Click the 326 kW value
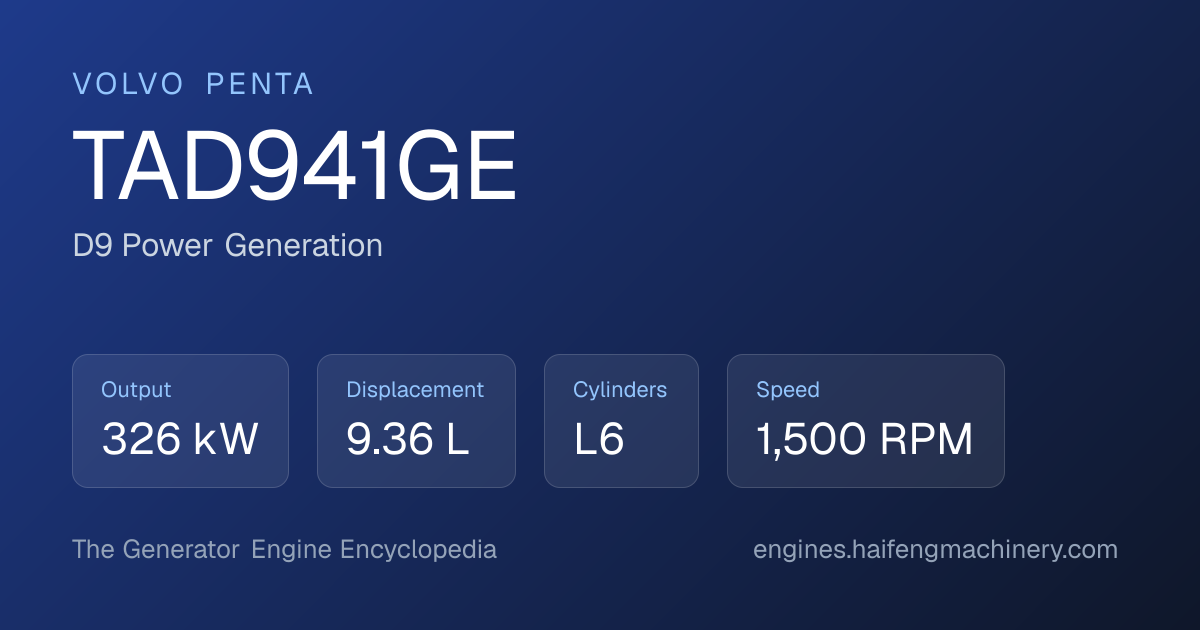Screen dimensions: 1200x630 180,440
